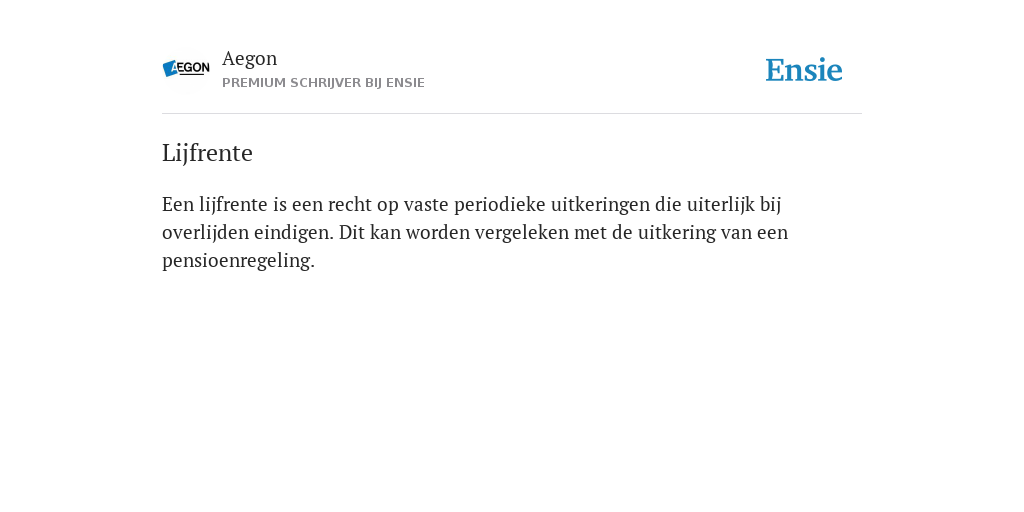Click the word 'vaste' in the first line
The height and width of the screenshot is (512, 1024).
426,204
